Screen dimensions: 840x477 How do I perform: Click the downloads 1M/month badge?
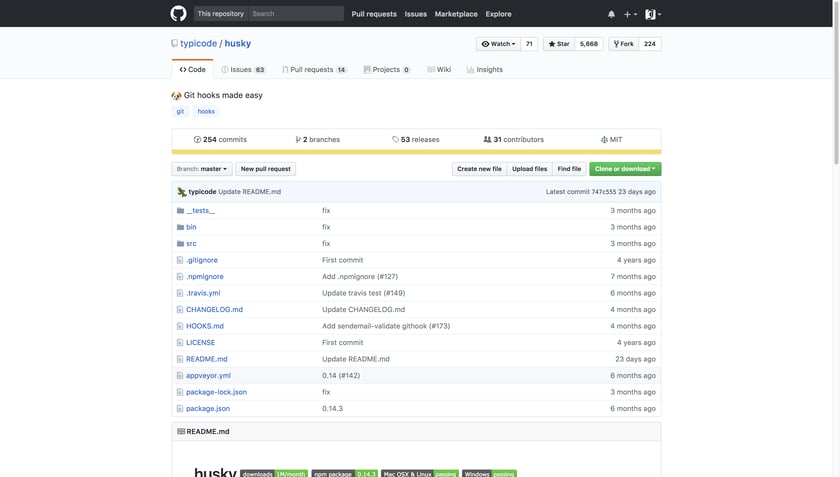click(x=274, y=474)
